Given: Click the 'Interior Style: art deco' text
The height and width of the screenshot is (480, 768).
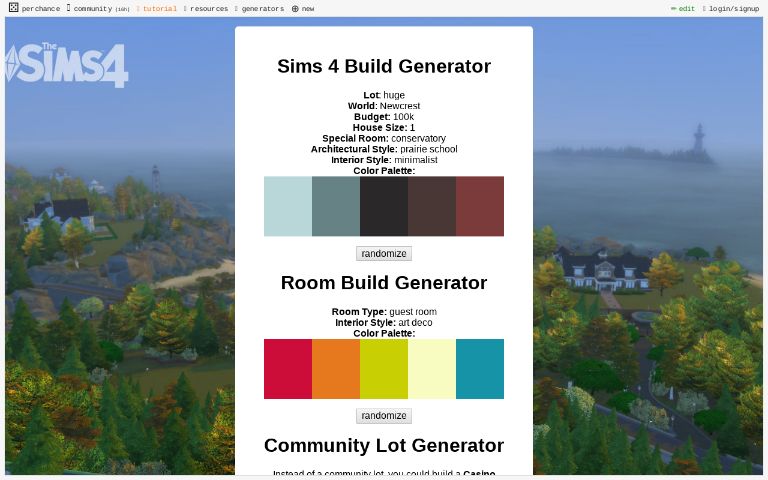Looking at the screenshot, I should 384,322.
